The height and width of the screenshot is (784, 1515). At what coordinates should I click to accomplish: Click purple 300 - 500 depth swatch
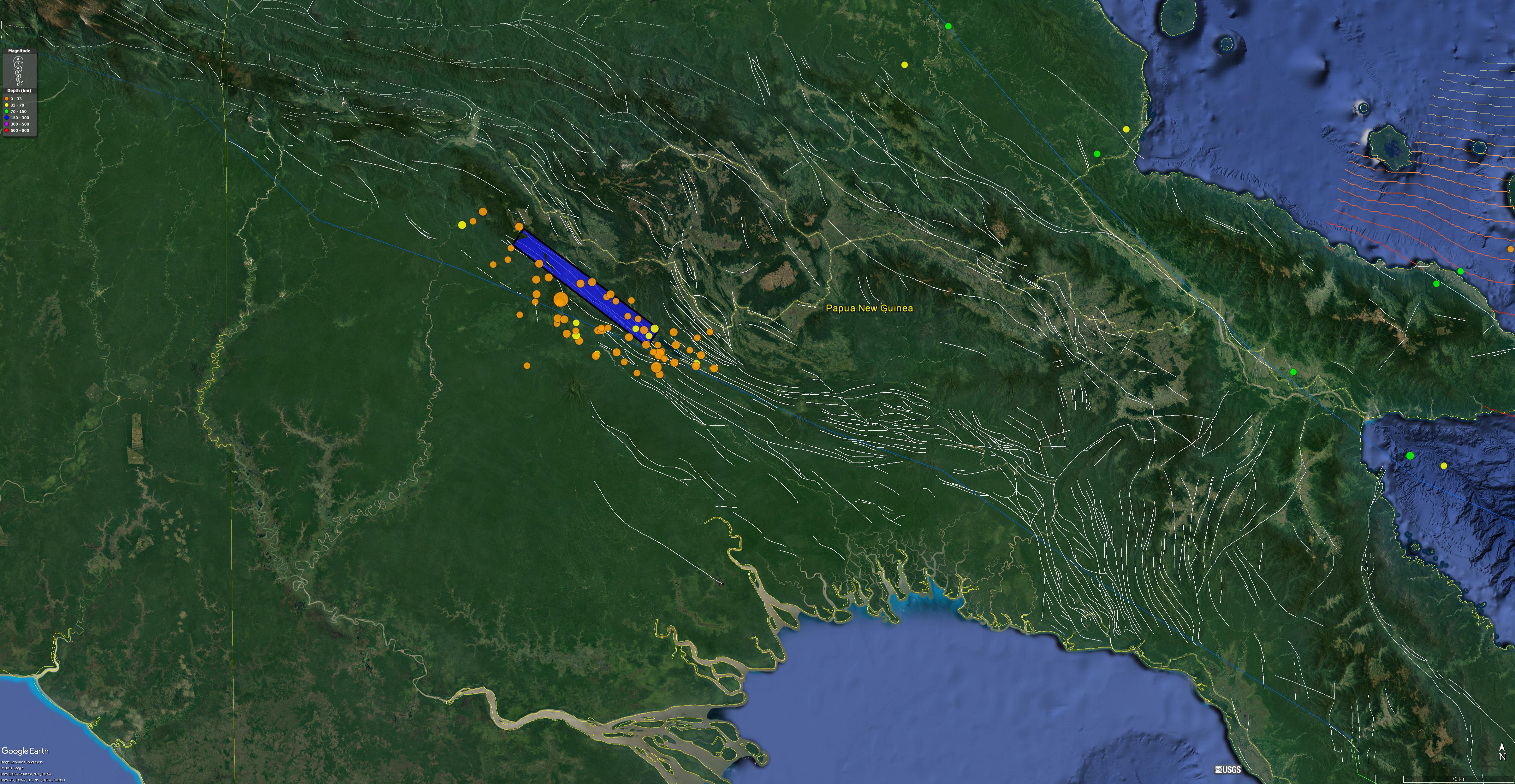pyautogui.click(x=6, y=124)
